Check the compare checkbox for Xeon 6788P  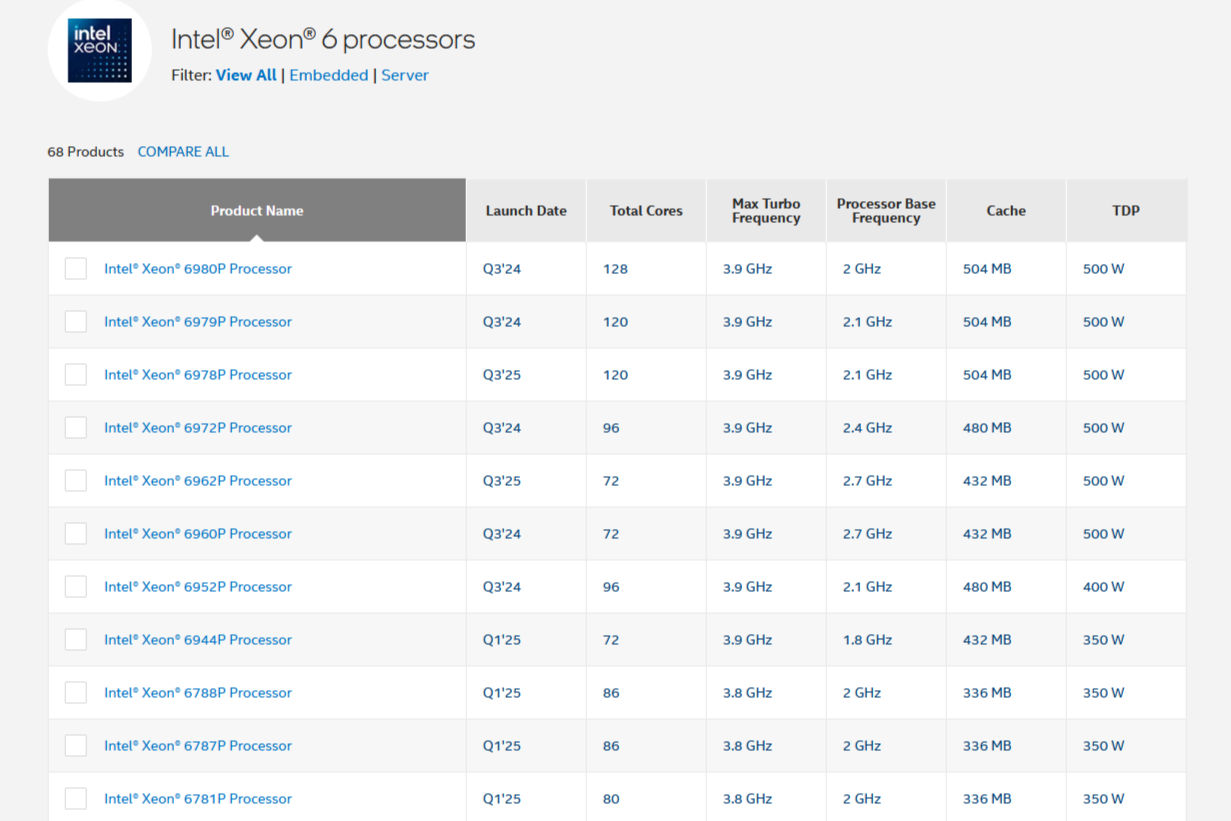pos(76,692)
